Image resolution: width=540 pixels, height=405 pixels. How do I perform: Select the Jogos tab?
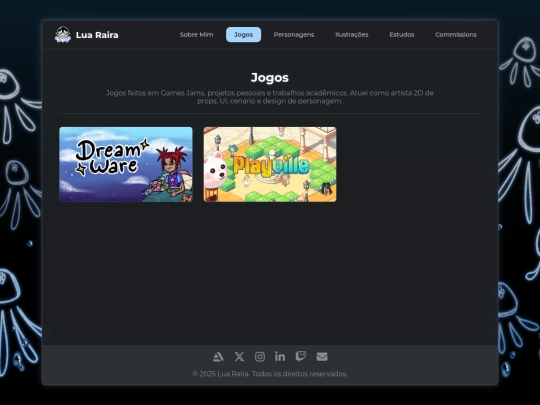243,34
